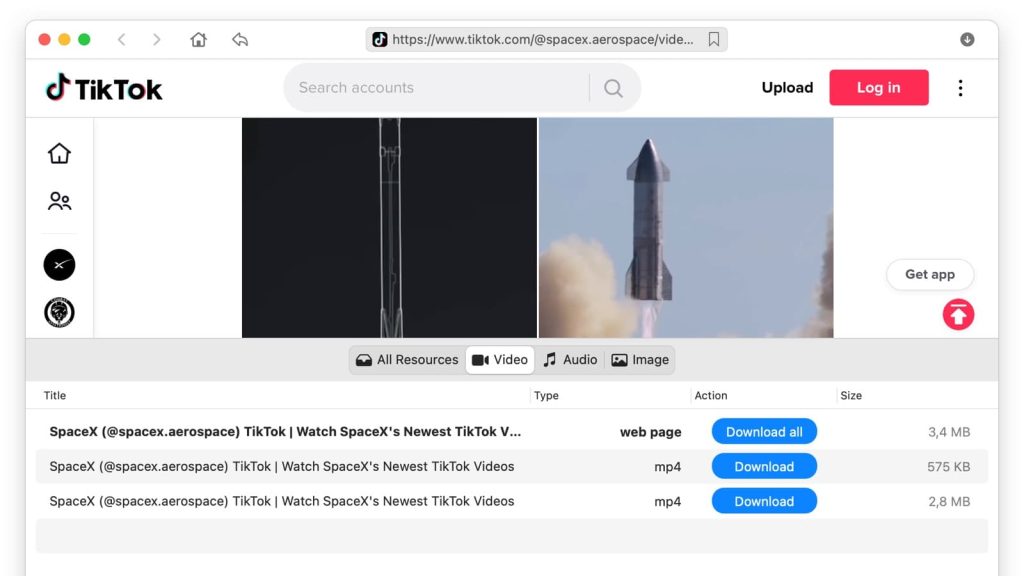1024x576 pixels.
Task: Click the 575 KB size value
Action: tap(948, 466)
